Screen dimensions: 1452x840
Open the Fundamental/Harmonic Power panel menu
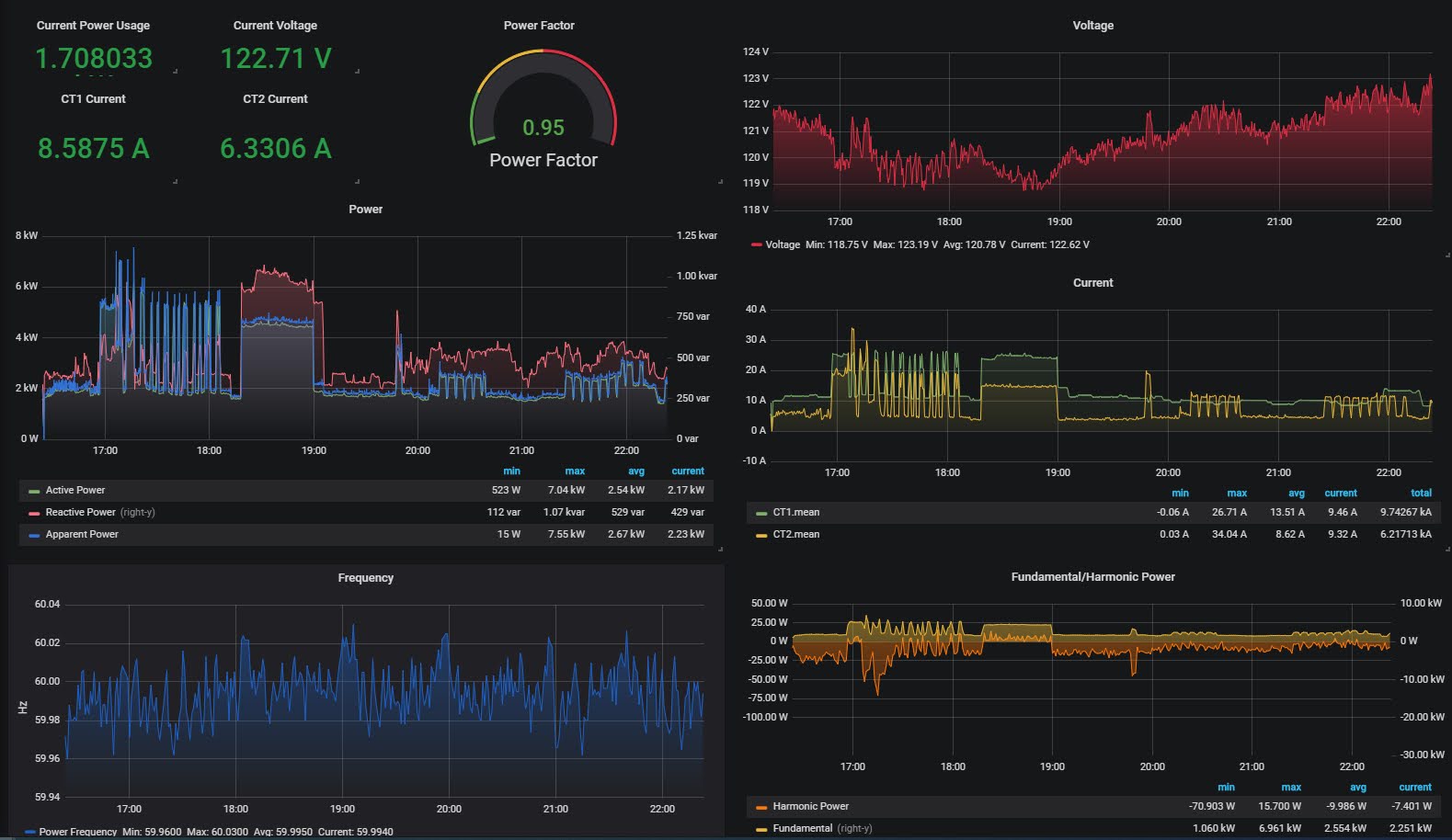pos(1092,577)
